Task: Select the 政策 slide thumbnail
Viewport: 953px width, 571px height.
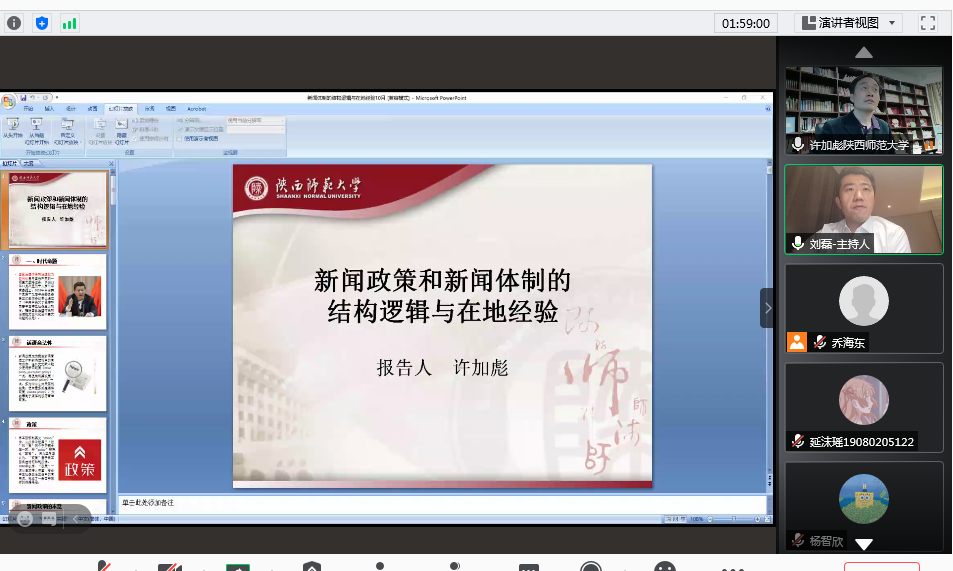Action: point(58,456)
